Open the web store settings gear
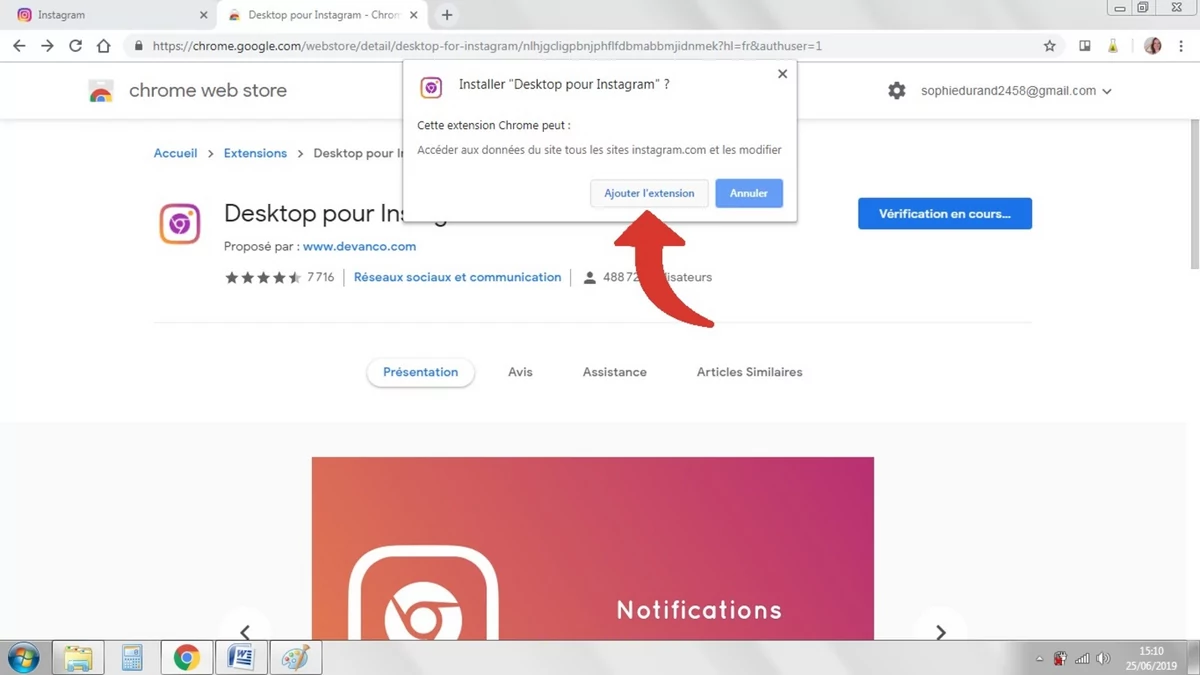 point(897,90)
